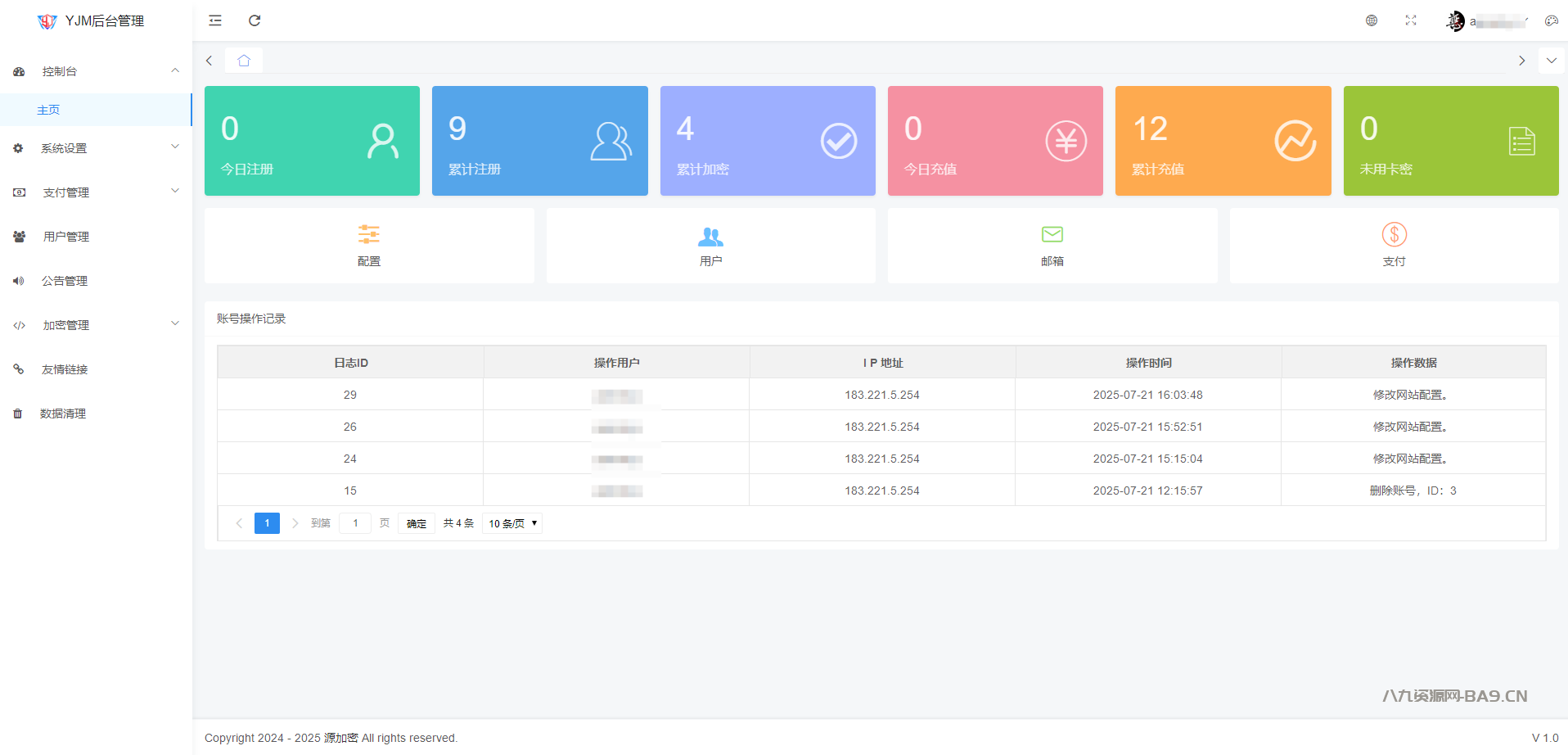Click the home tab icon
Image resolution: width=1568 pixels, height=755 pixels.
click(244, 61)
